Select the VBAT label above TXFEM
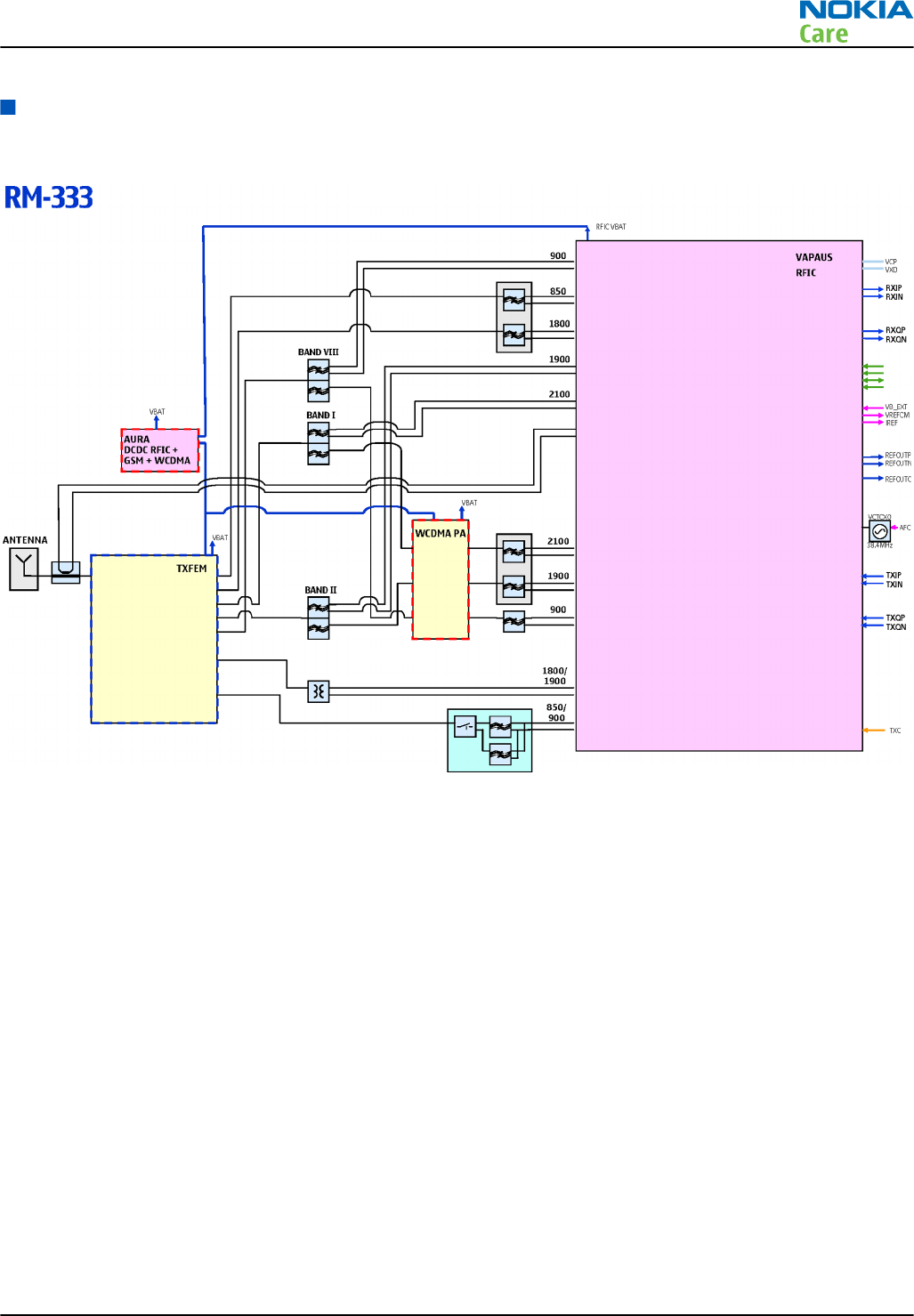This screenshot has width=914, height=1316. click(x=220, y=537)
